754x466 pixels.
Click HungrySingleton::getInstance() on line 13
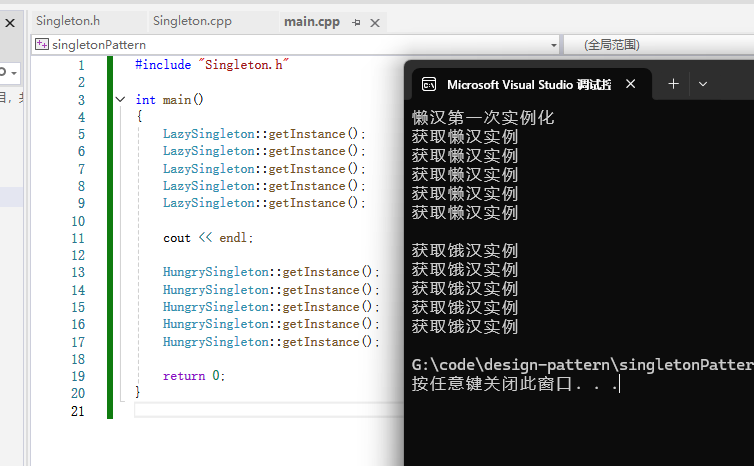click(x=271, y=272)
